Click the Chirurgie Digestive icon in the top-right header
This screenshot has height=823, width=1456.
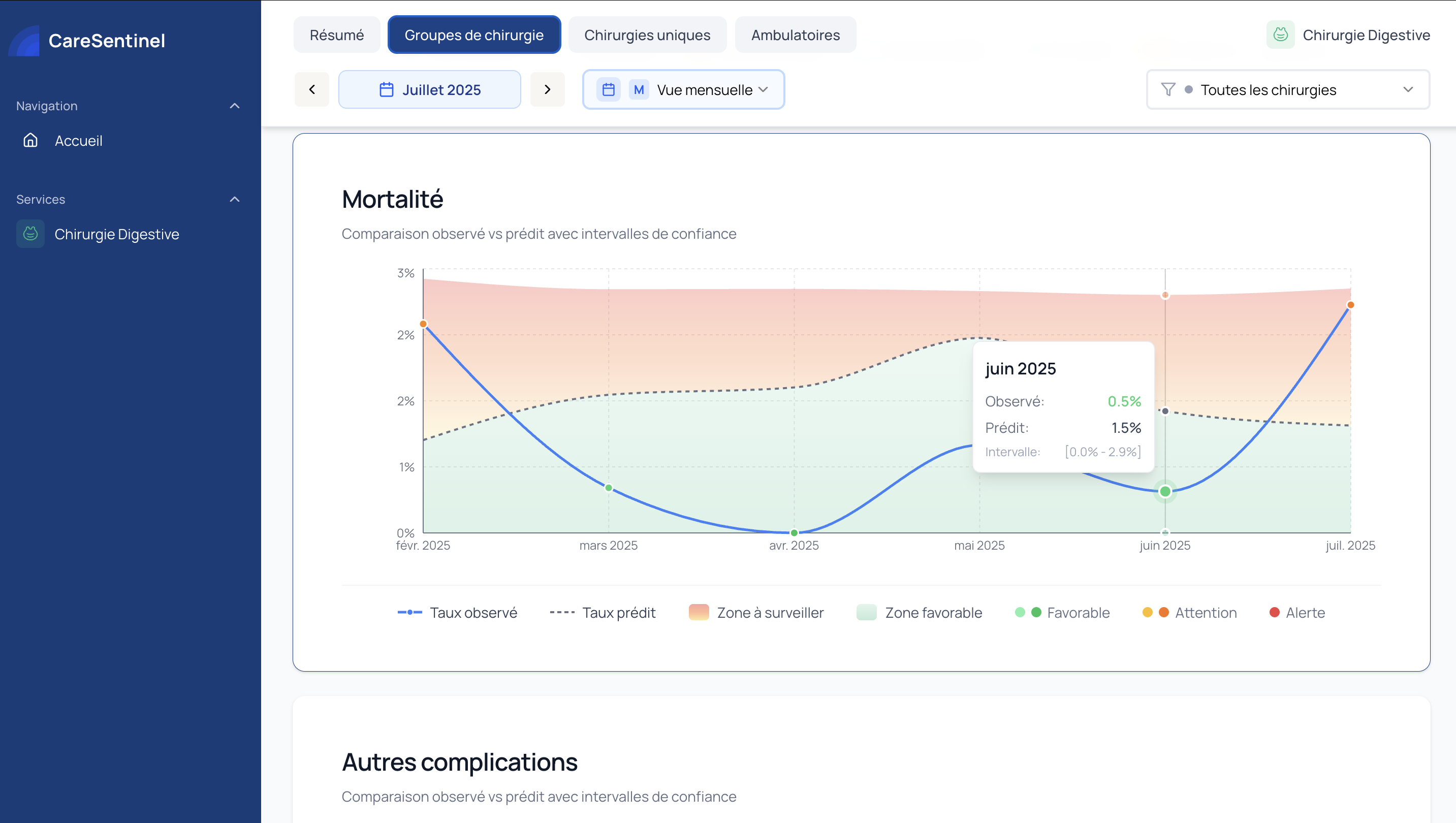pyautogui.click(x=1280, y=35)
